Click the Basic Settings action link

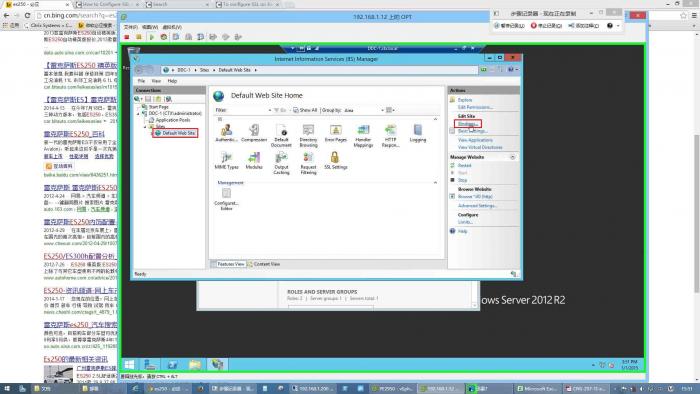click(472, 131)
